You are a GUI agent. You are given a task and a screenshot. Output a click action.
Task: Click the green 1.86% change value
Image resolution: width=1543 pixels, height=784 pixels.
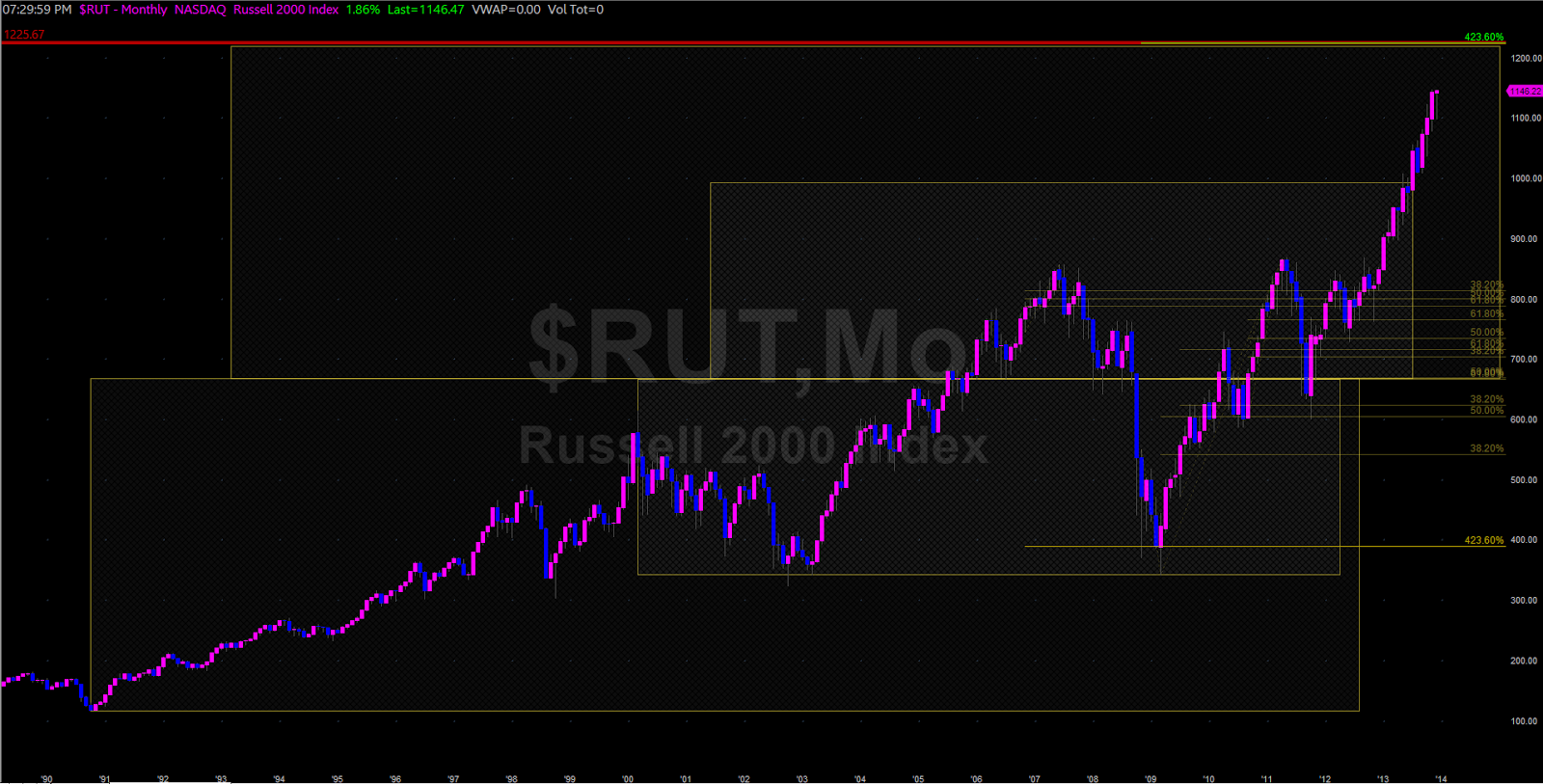point(363,10)
